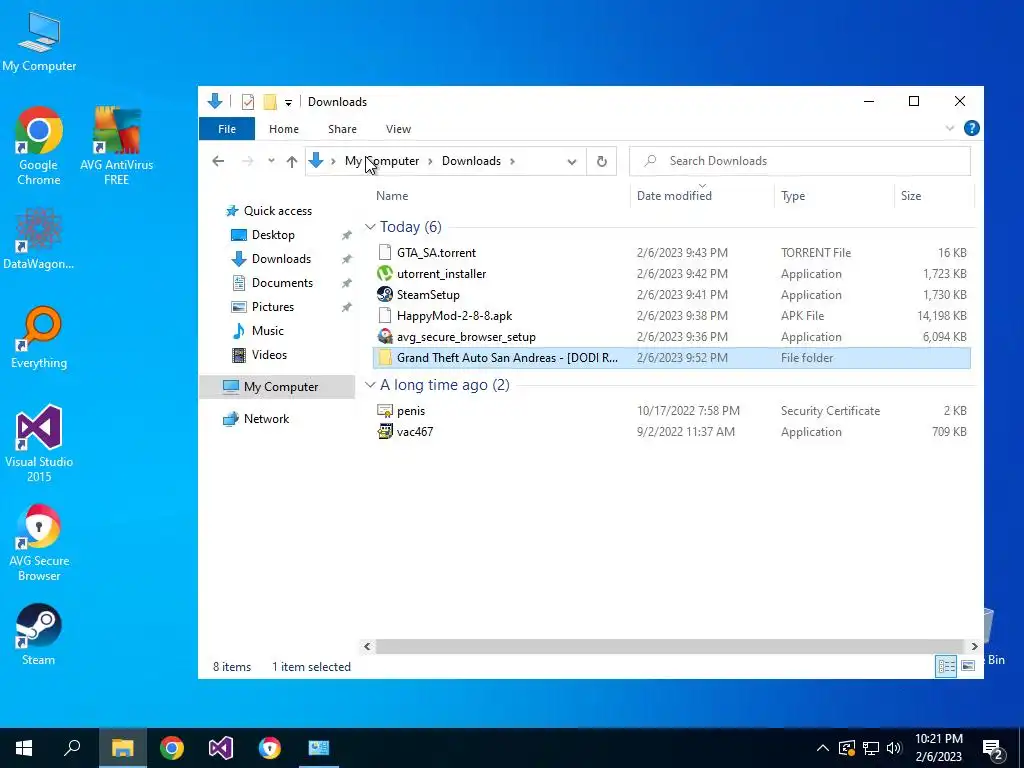
Task: Open AVG Secure Browser from the taskbar
Action: click(270, 748)
